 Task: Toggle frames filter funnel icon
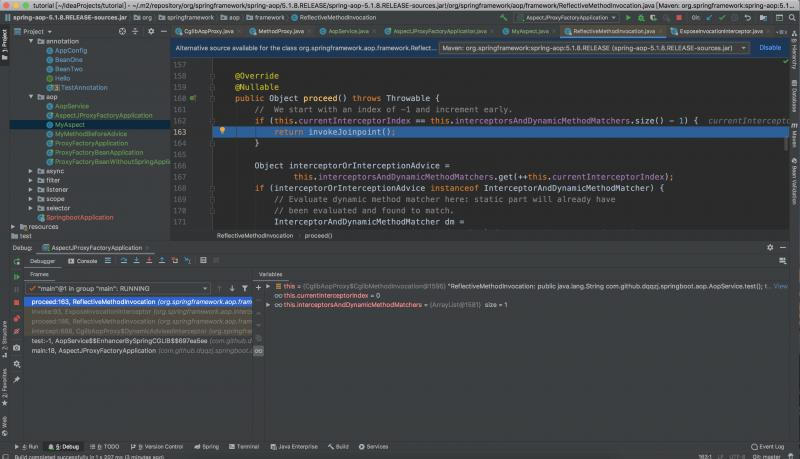coord(245,289)
